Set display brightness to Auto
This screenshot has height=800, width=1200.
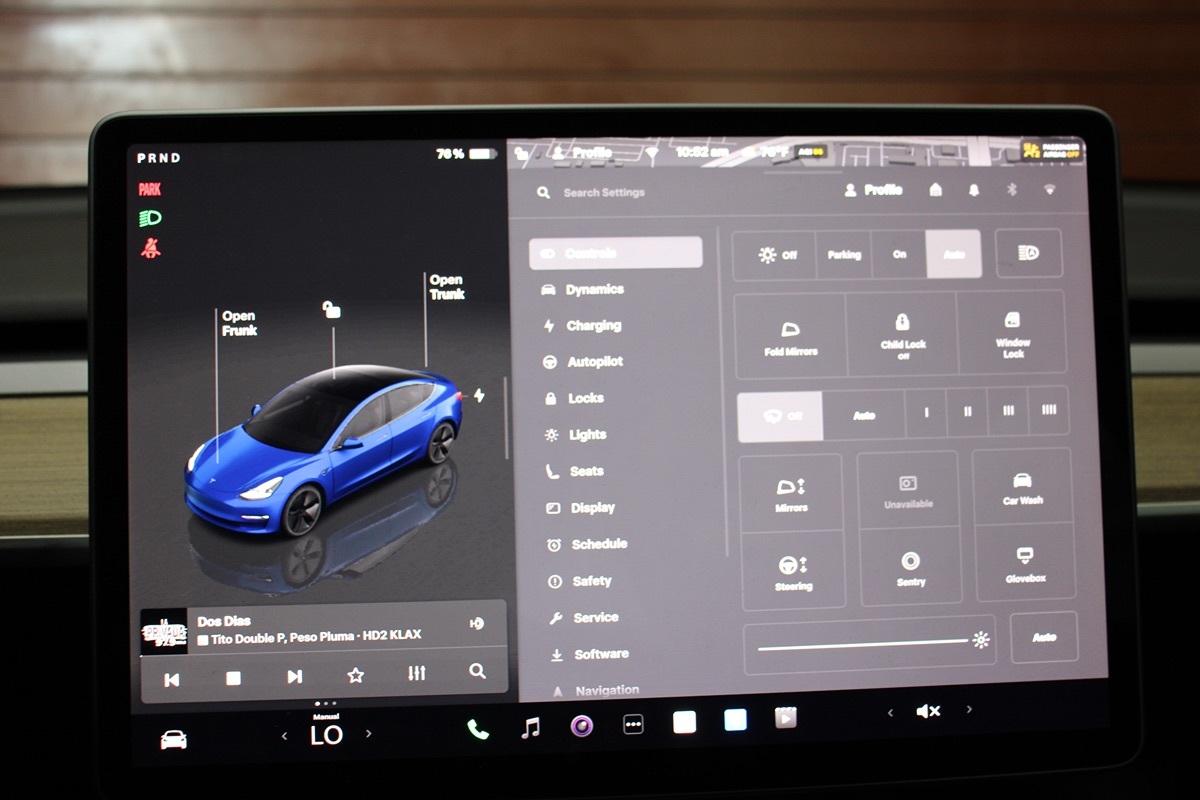click(x=1043, y=637)
